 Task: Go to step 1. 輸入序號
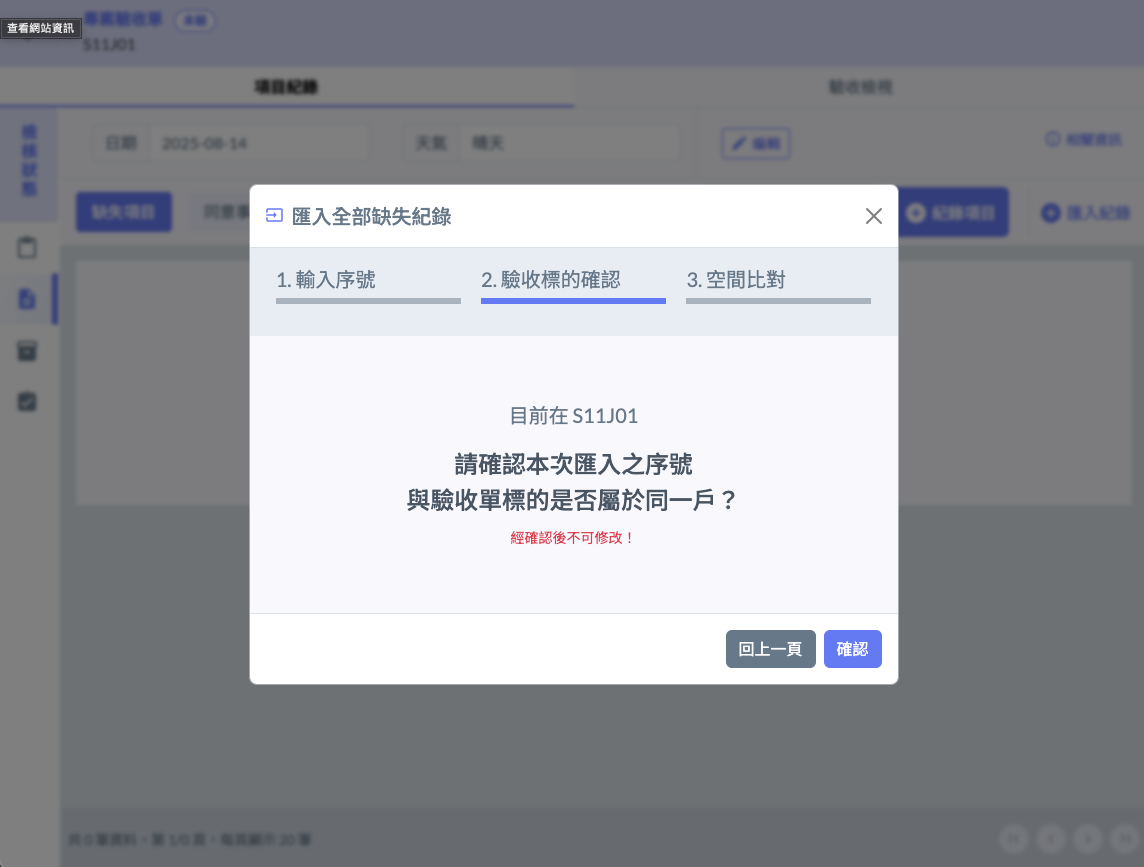click(x=368, y=281)
